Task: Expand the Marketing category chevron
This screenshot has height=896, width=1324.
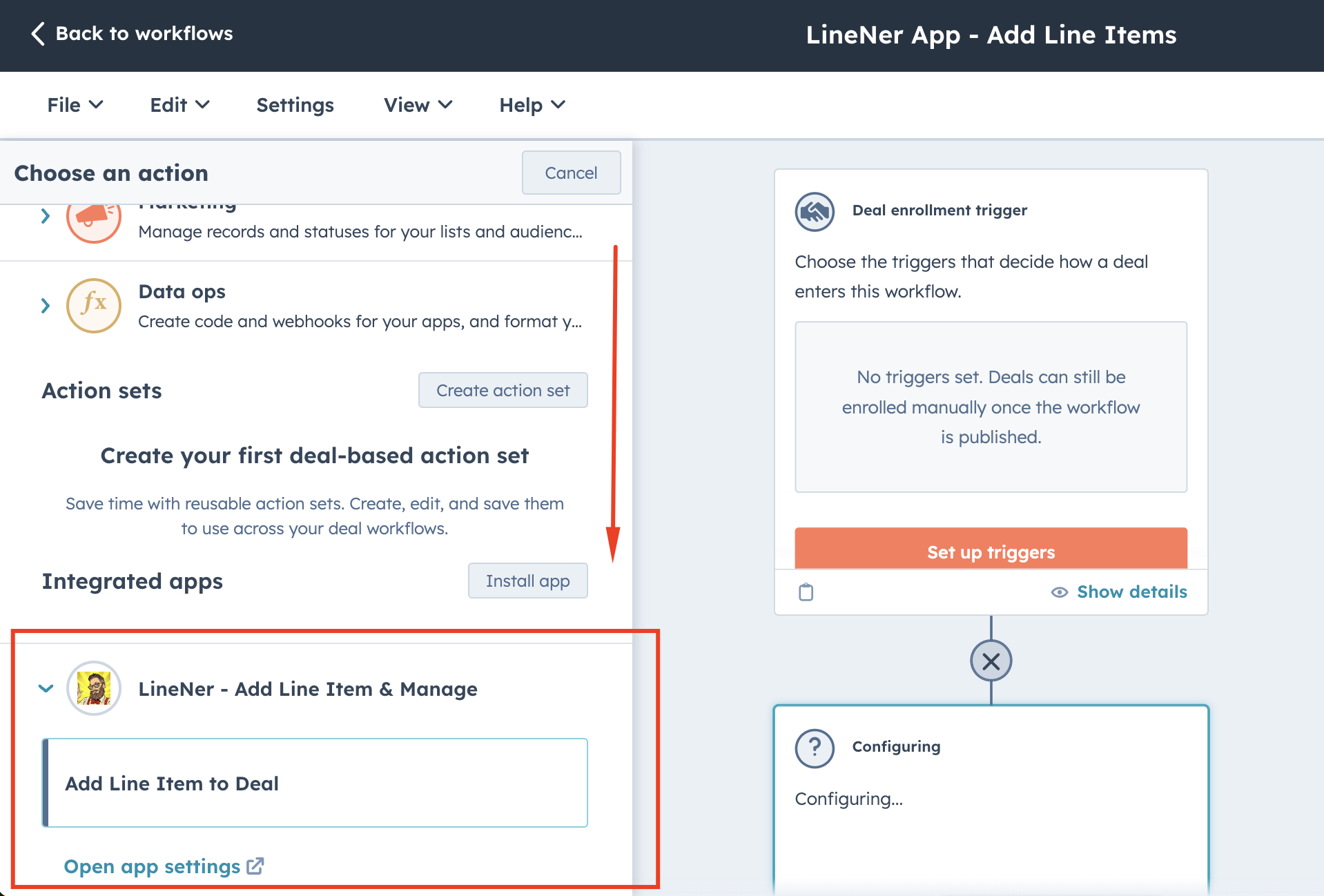Action: pos(46,216)
